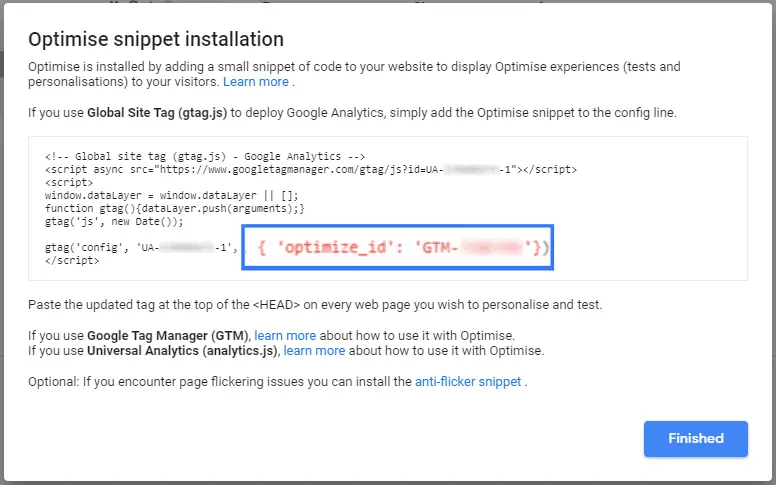Click the red 'optimize_id' snippet text

[x=403, y=247]
